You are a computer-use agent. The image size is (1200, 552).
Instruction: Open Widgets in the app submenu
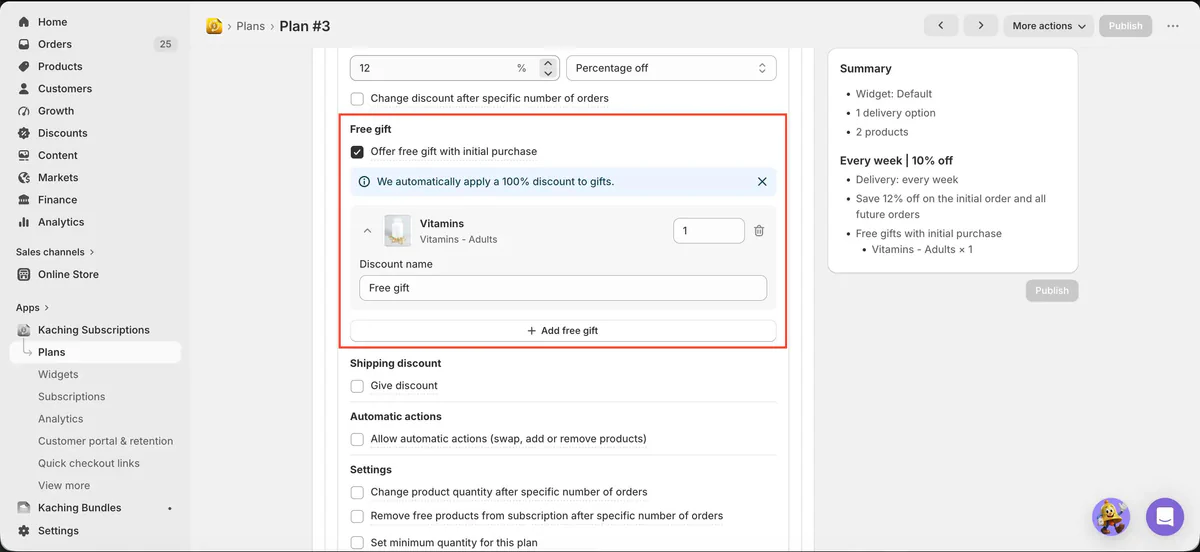click(58, 375)
